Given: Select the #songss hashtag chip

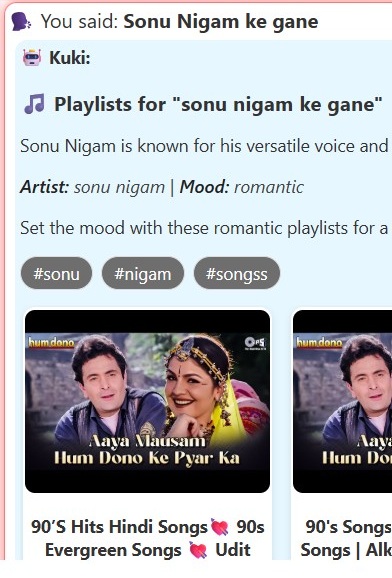Looking at the screenshot, I should [x=237, y=274].
